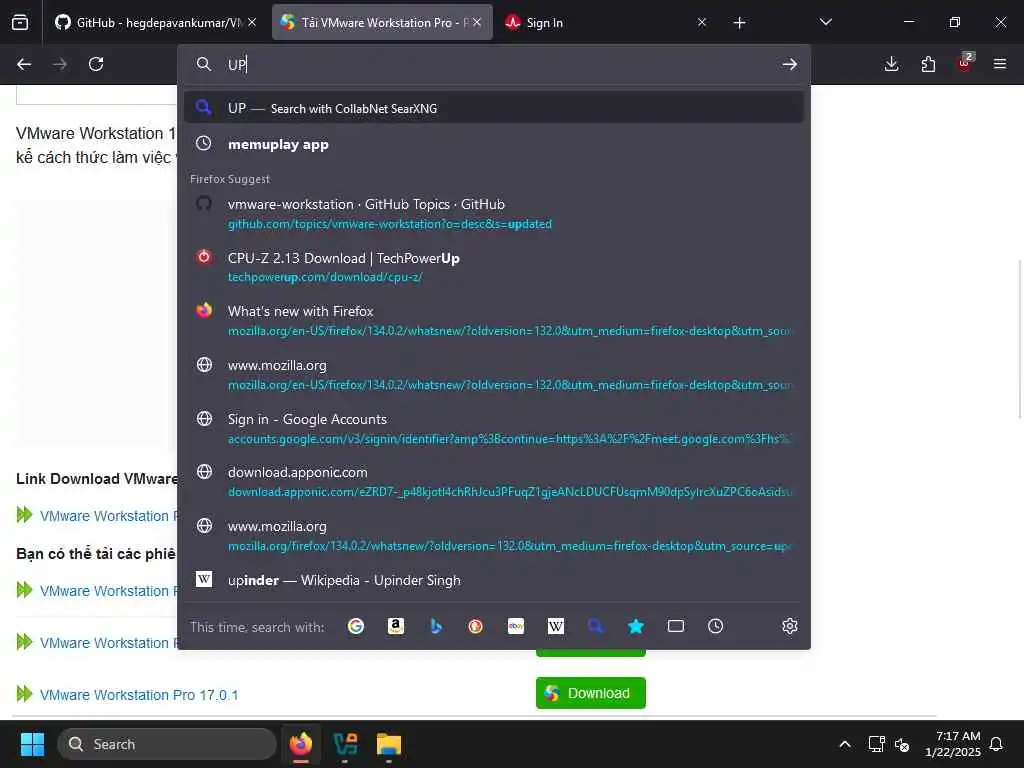Open the Downloads panel icon
1024x768 pixels.
891,64
